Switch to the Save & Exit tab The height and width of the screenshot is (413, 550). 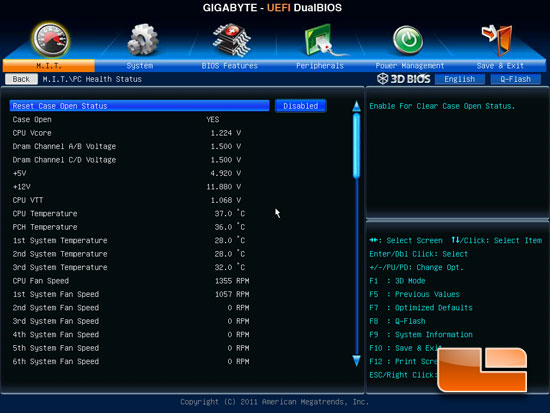click(x=500, y=66)
